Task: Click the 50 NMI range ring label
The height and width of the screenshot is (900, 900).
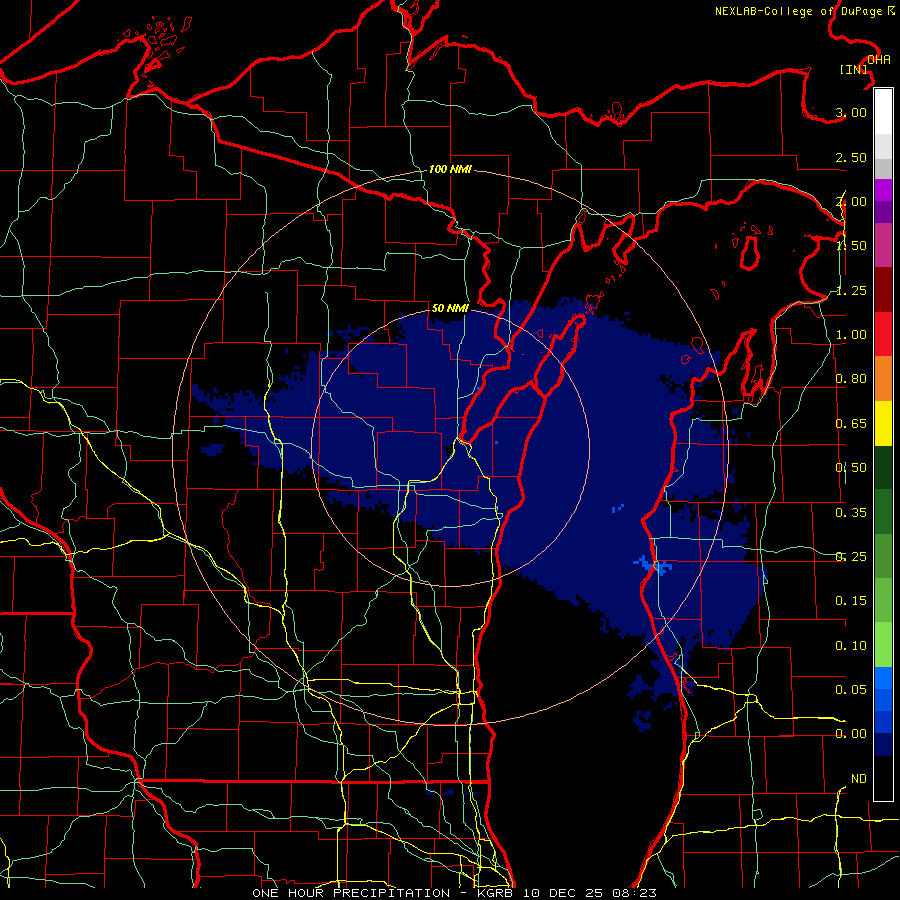Action: [x=450, y=308]
